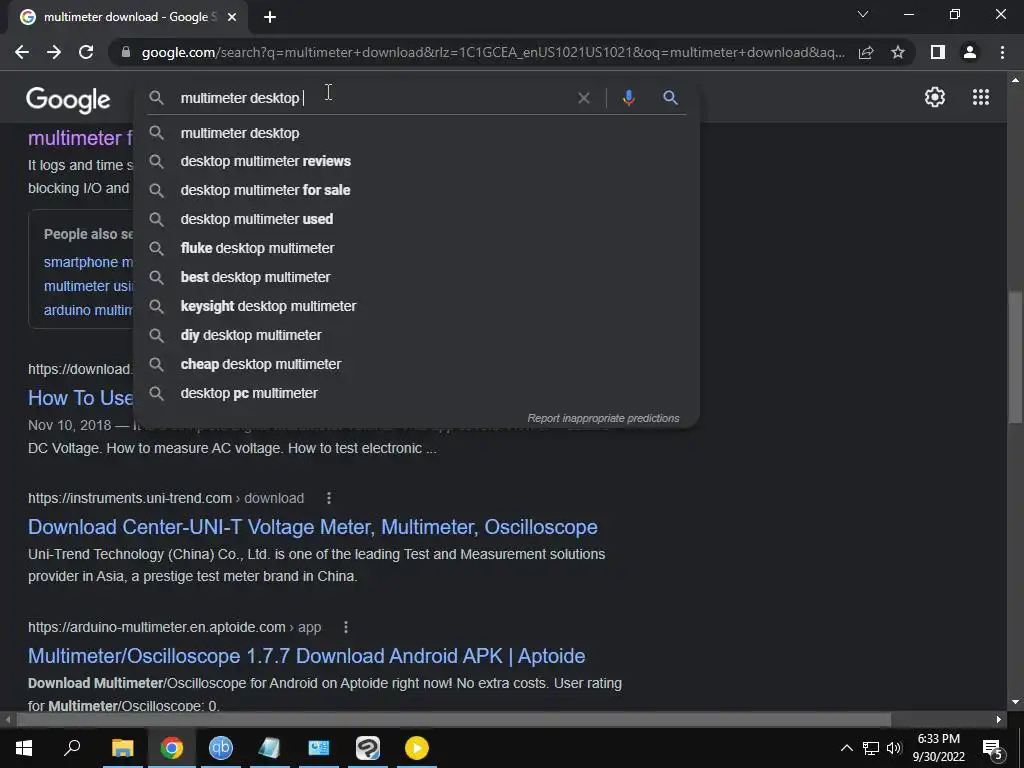
Task: Click horizontal scrollbar thumb
Action: (x=454, y=720)
